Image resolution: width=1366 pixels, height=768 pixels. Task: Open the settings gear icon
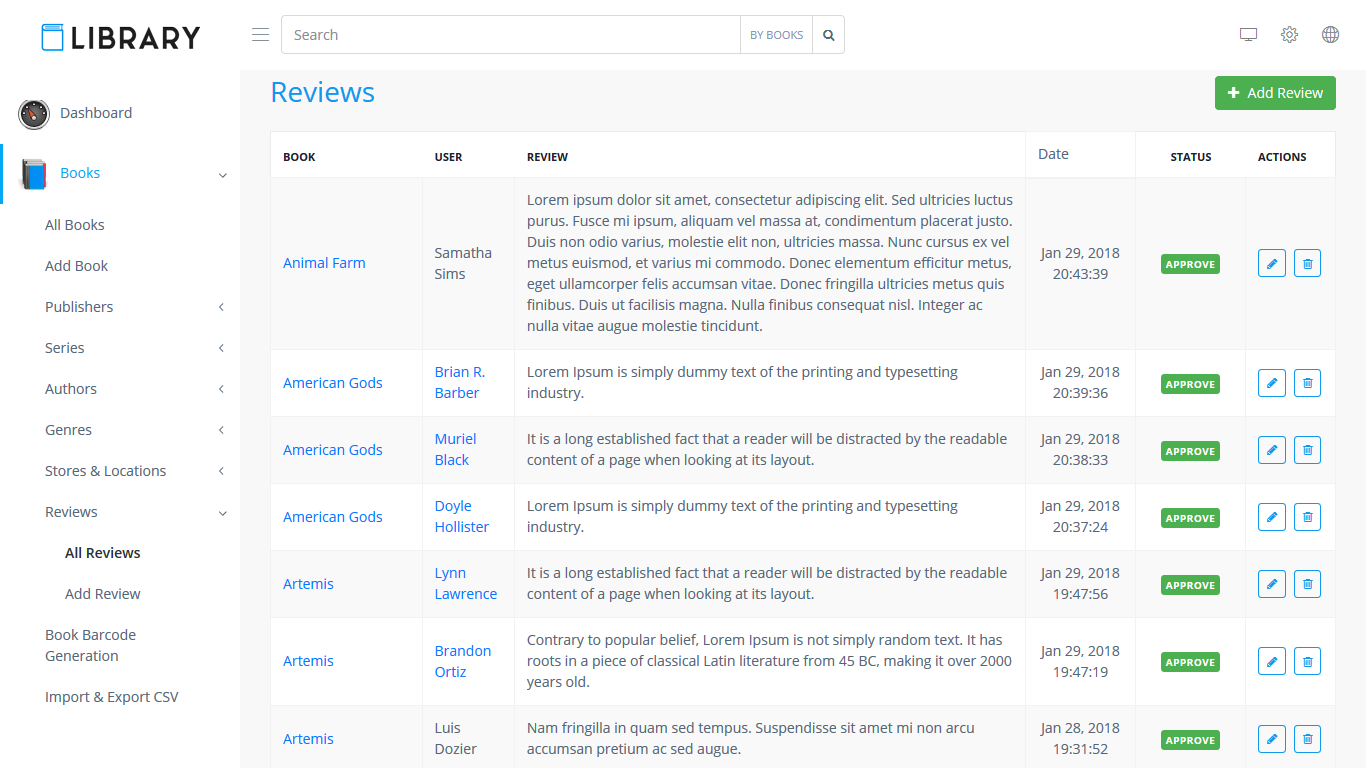[1289, 35]
